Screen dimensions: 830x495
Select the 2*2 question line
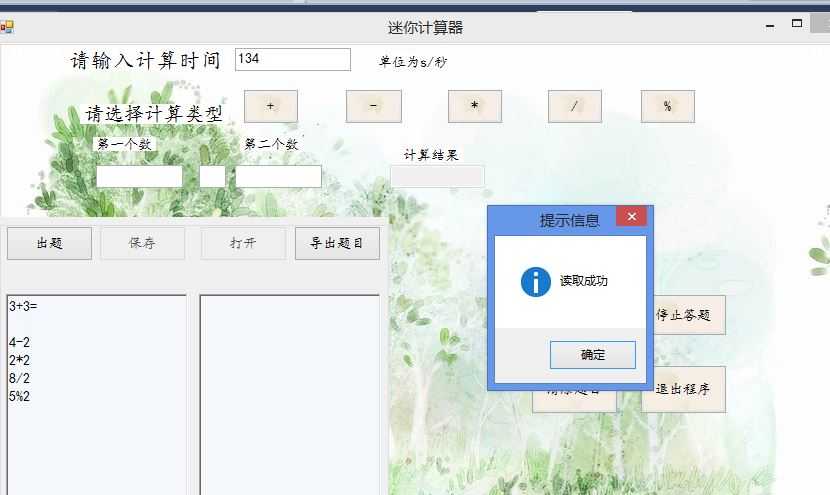(x=20, y=361)
